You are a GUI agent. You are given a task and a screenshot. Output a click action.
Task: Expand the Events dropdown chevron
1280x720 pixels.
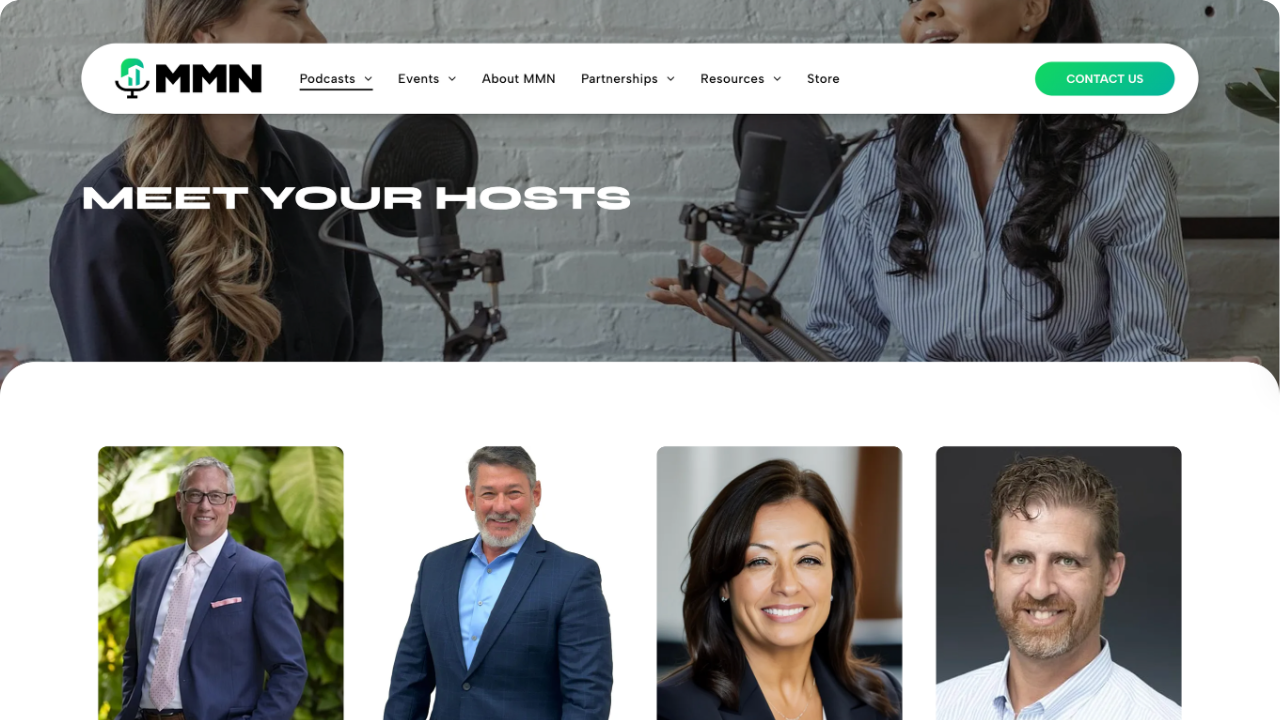coord(452,79)
